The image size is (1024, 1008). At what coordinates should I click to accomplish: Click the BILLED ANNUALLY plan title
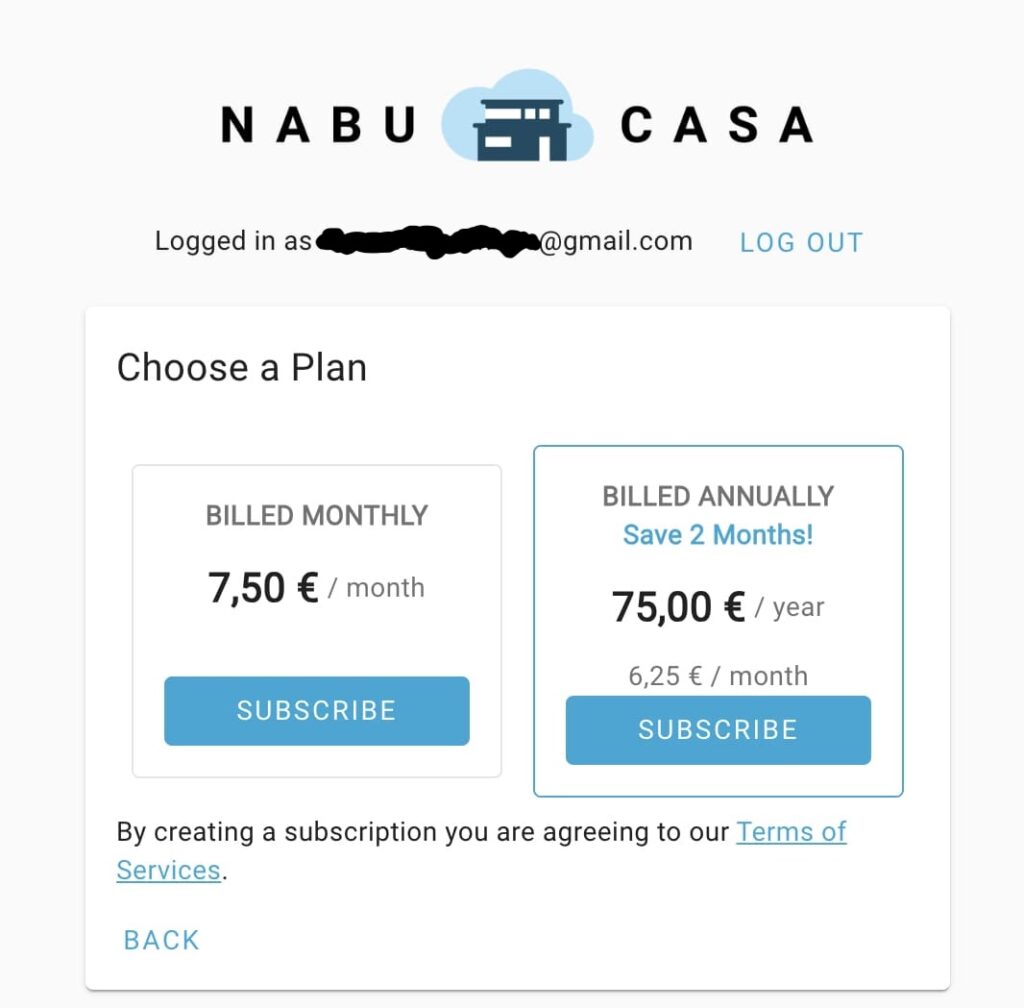coord(718,497)
